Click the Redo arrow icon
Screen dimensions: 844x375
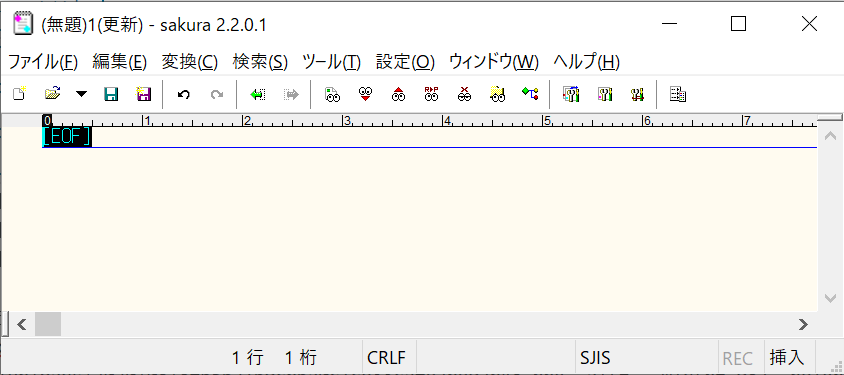(217, 95)
